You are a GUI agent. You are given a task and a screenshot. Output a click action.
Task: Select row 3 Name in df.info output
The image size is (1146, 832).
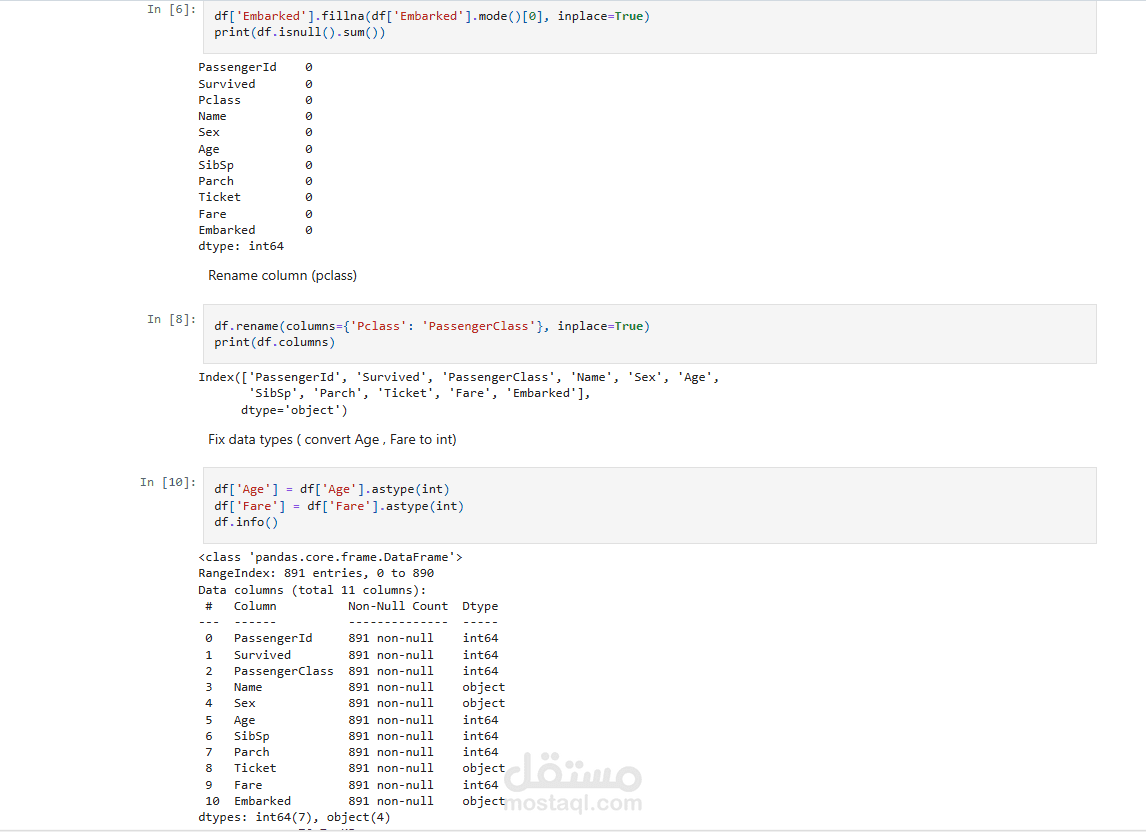pos(355,687)
